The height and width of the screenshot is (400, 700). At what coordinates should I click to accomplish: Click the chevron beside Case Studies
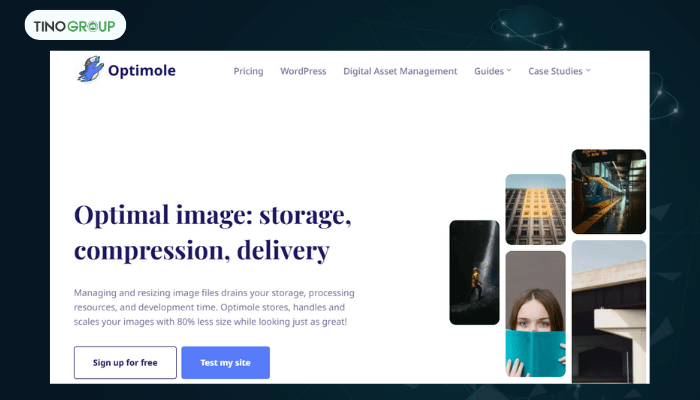pyautogui.click(x=588, y=71)
